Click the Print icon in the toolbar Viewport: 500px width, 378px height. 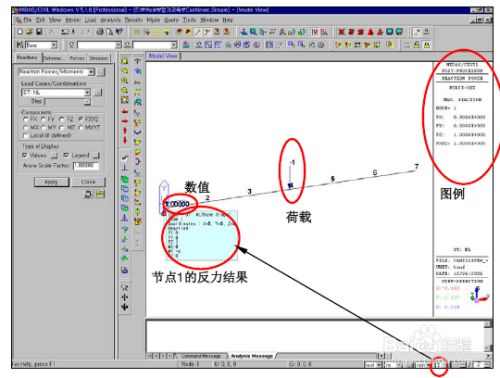tap(100, 32)
